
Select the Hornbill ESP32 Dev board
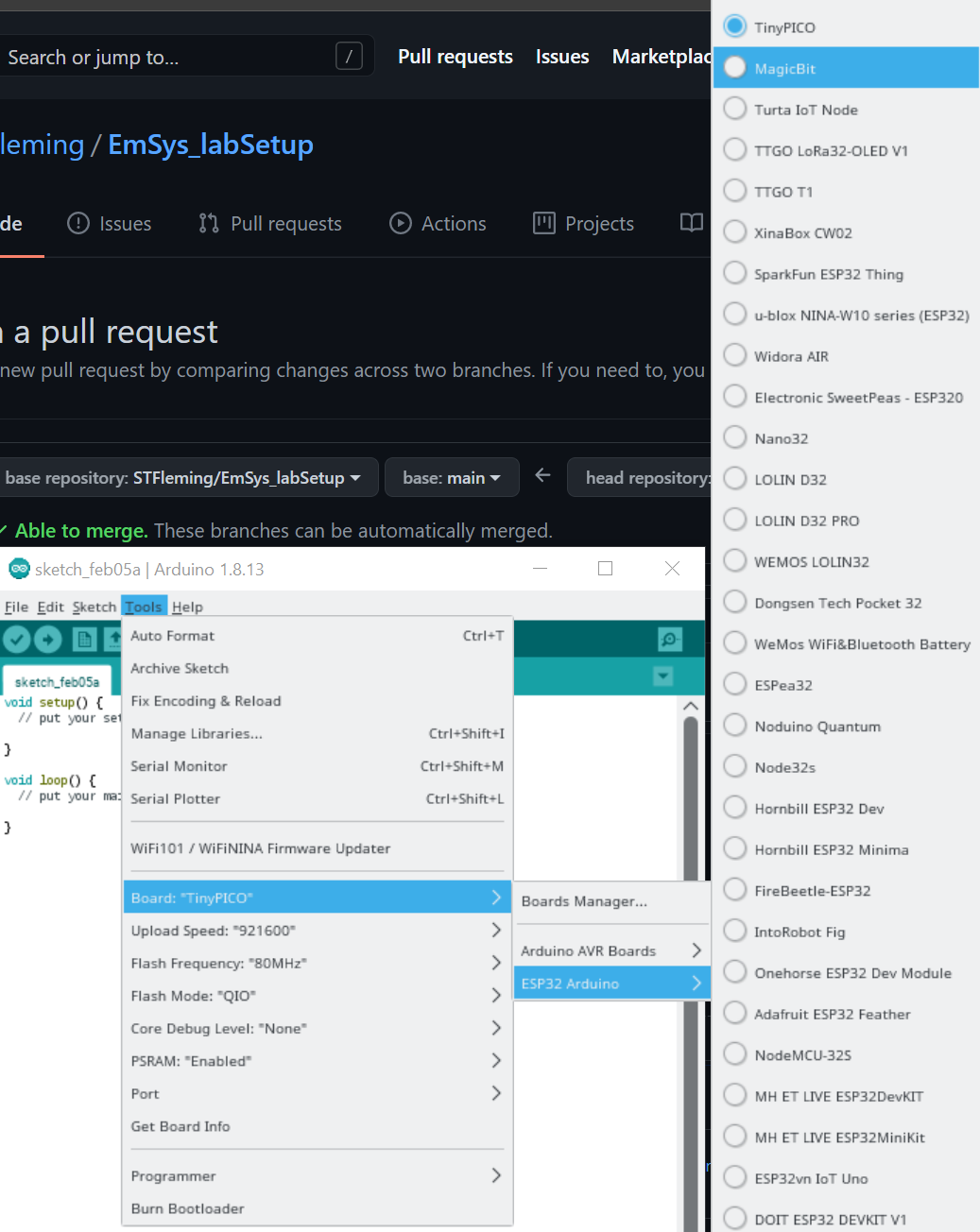pyautogui.click(x=847, y=809)
